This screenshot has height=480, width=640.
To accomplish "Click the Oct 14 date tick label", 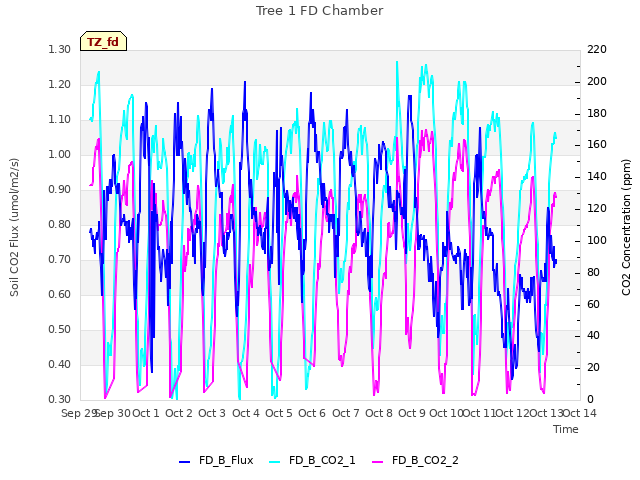I will (580, 413).
